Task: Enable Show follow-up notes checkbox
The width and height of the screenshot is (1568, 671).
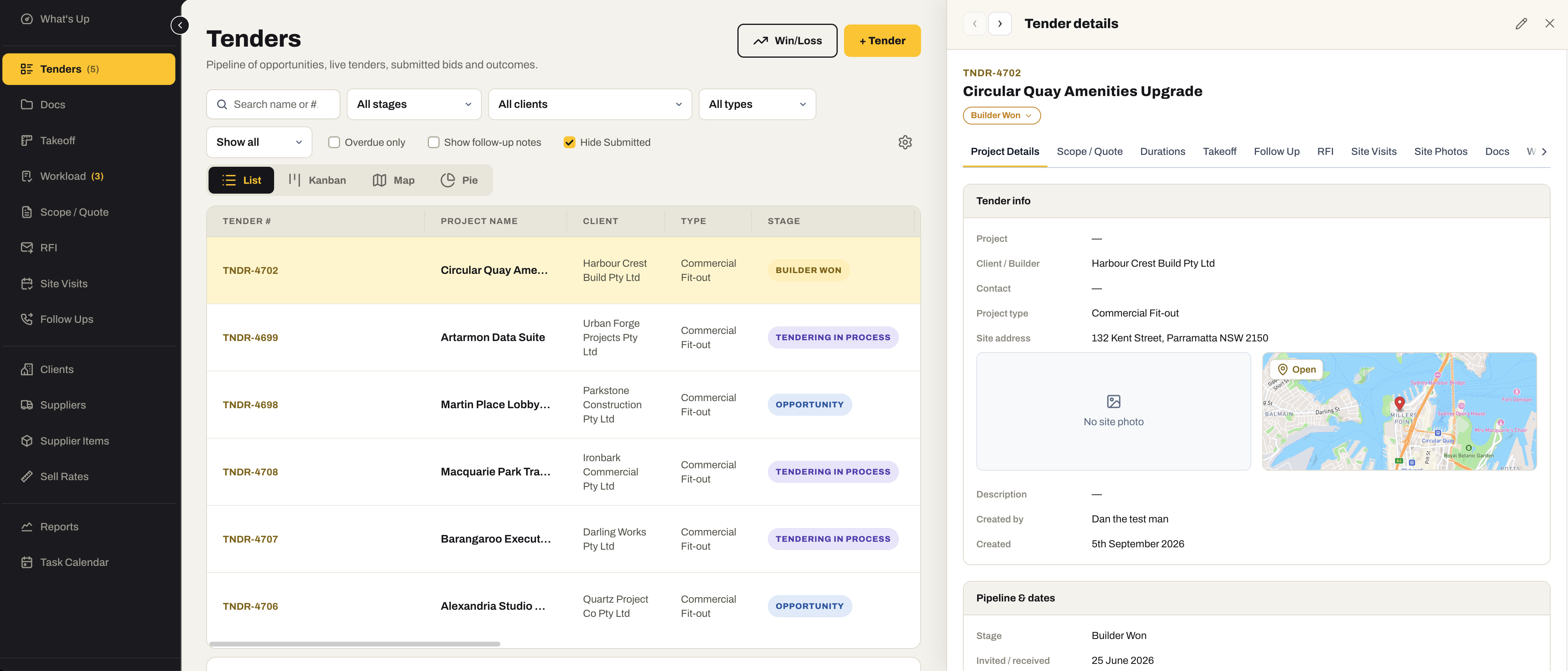Action: point(433,143)
